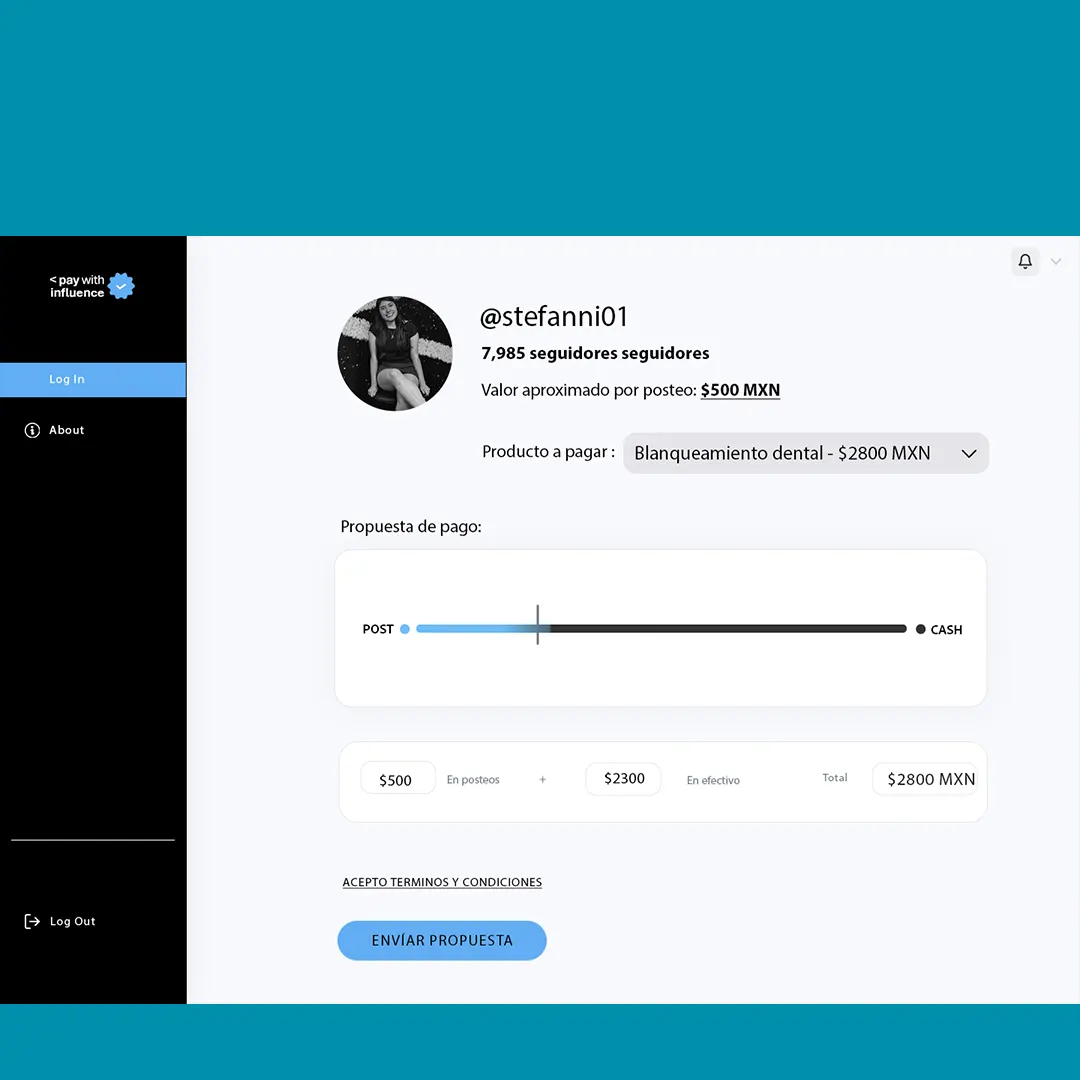This screenshot has height=1080, width=1080.
Task: Click the About info circle icon
Action: pos(32,430)
